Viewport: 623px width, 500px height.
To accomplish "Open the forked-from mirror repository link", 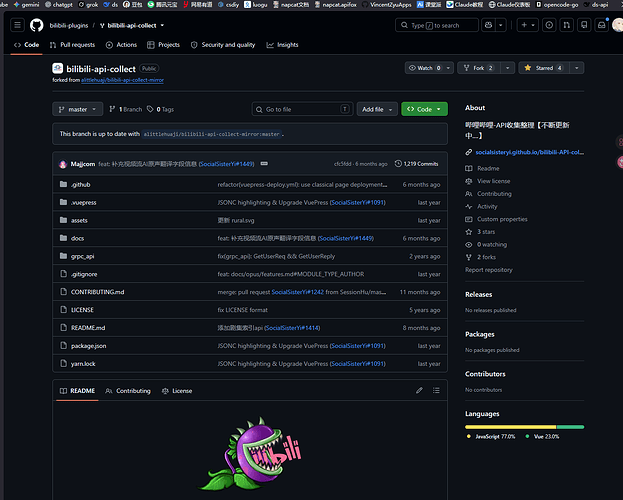I will point(122,80).
